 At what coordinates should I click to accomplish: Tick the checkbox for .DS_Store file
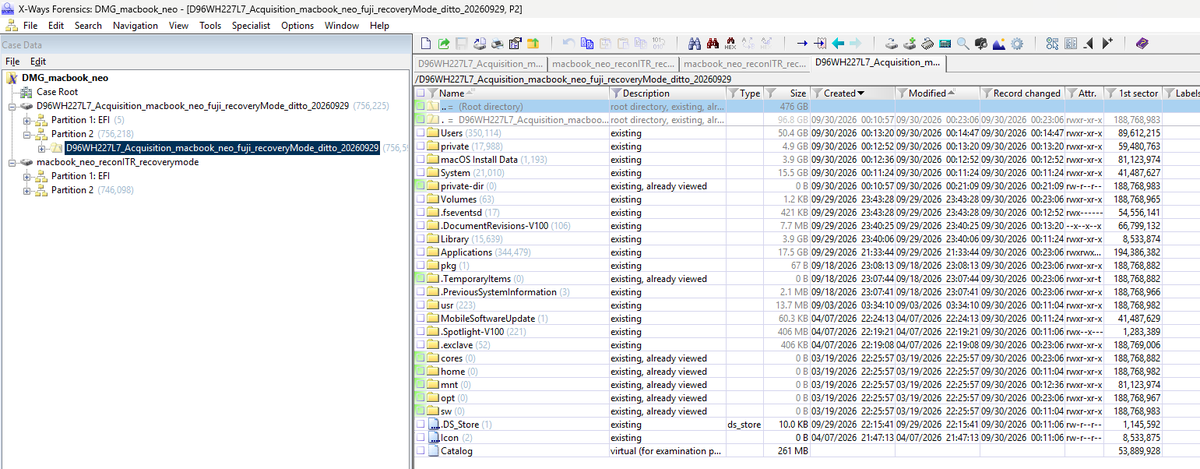(418, 424)
